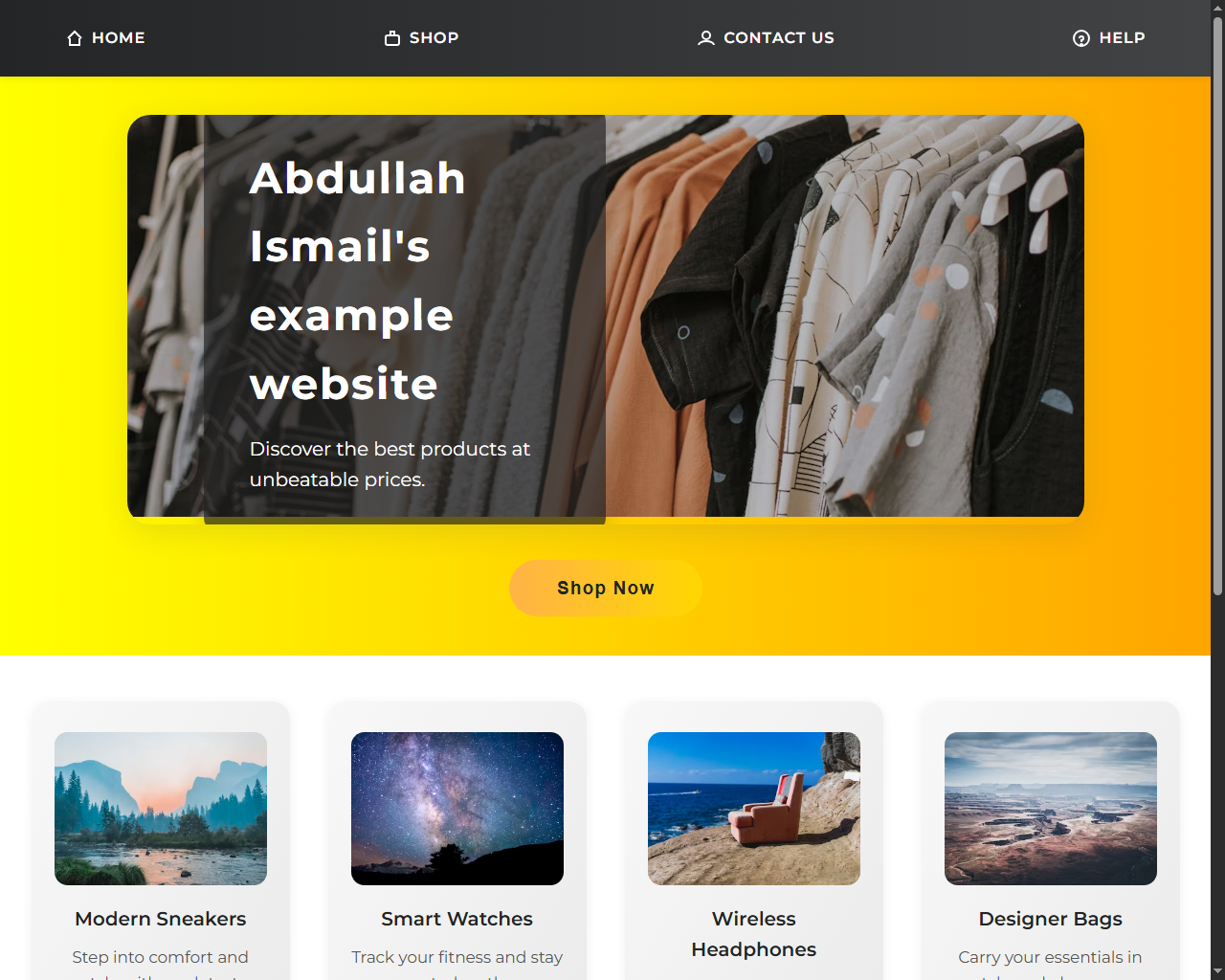This screenshot has width=1225, height=980.
Task: Click the house icon beside HOME
Action: coord(75,38)
